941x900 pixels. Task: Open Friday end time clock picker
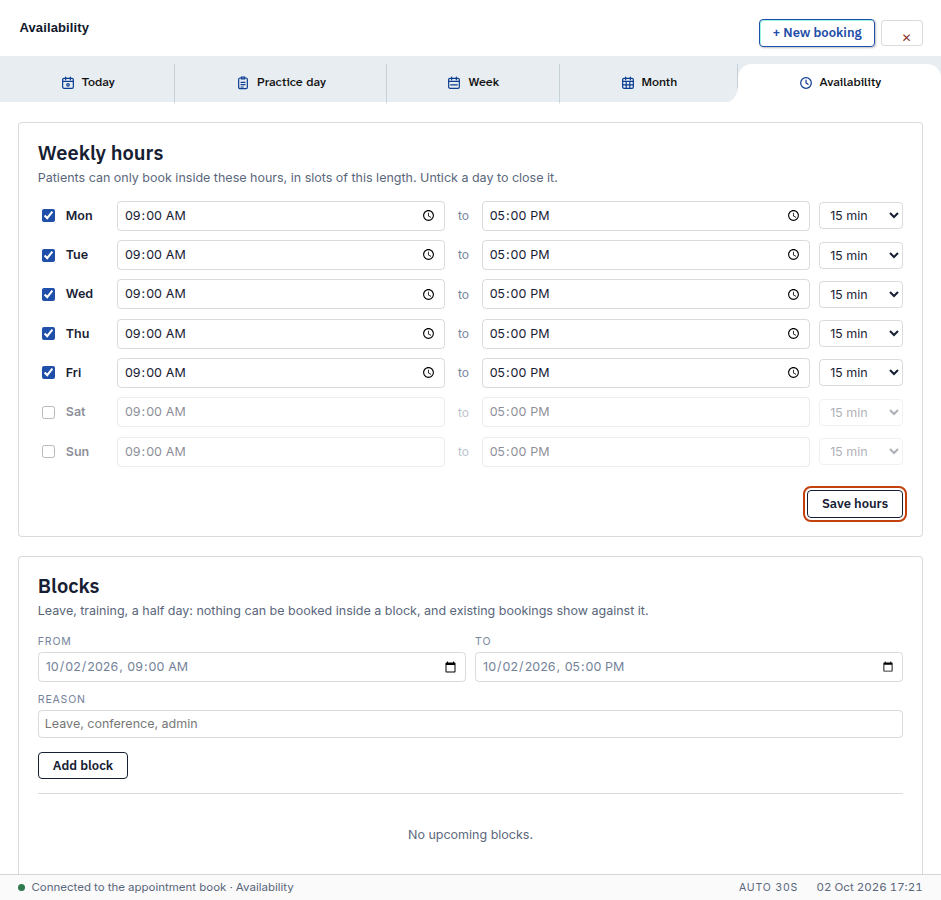[x=793, y=373]
